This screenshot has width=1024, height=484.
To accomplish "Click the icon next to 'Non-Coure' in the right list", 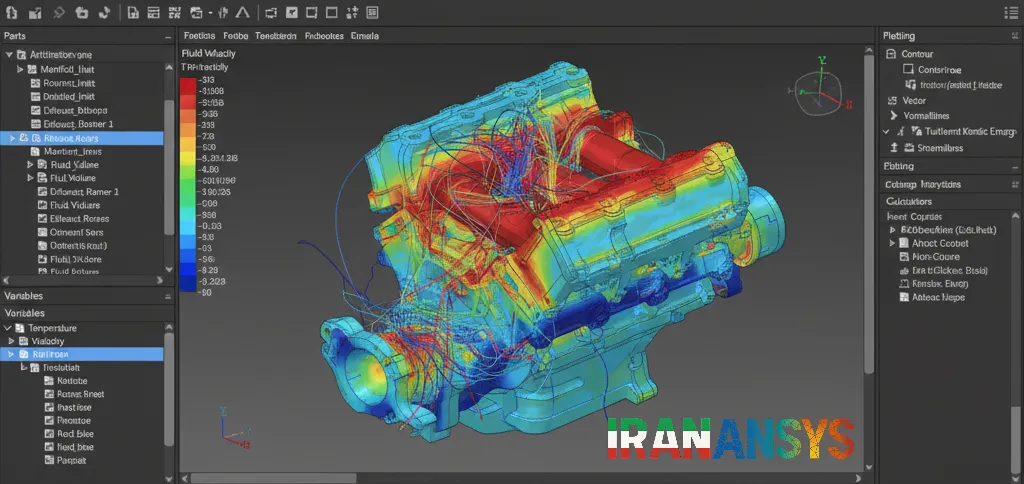I will click(x=904, y=257).
